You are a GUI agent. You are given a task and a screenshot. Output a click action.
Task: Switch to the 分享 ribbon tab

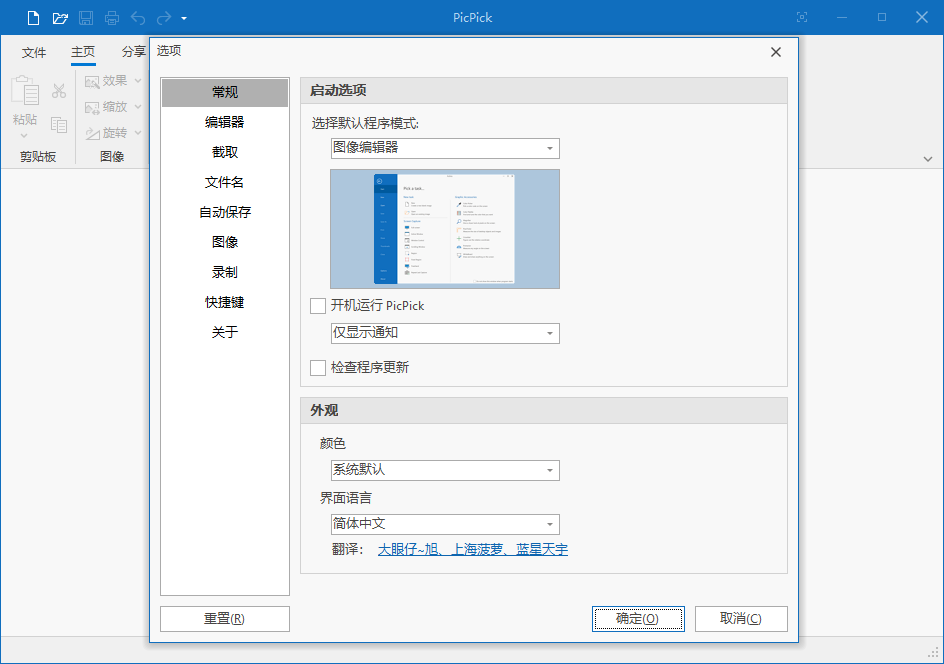134,52
